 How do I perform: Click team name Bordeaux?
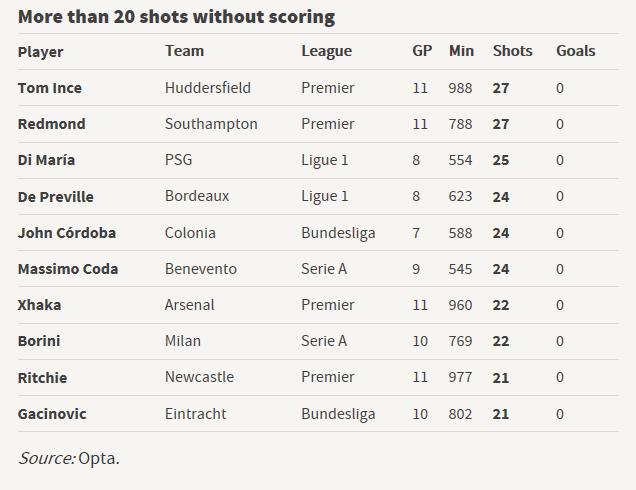click(x=197, y=196)
